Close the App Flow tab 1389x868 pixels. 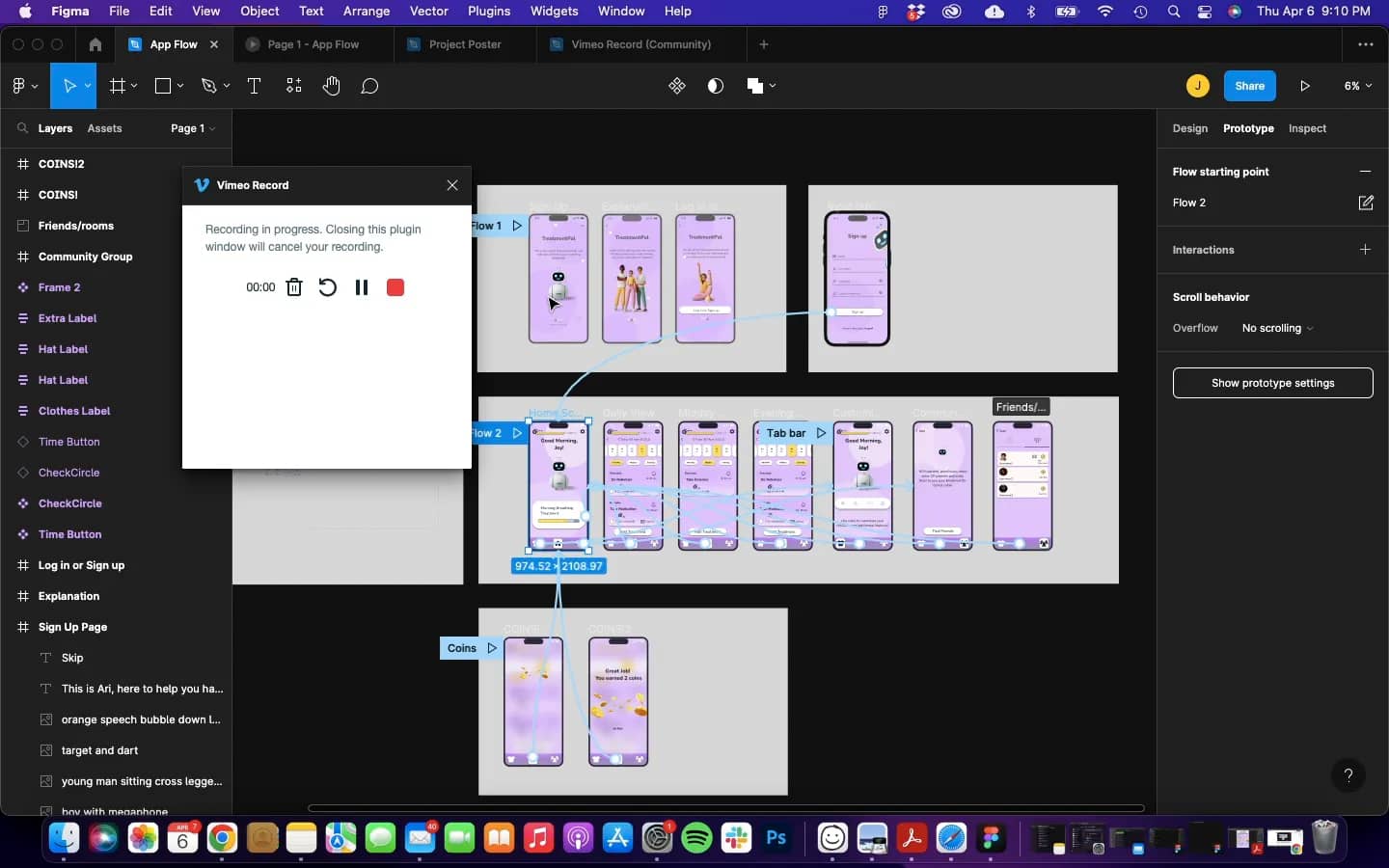214,44
